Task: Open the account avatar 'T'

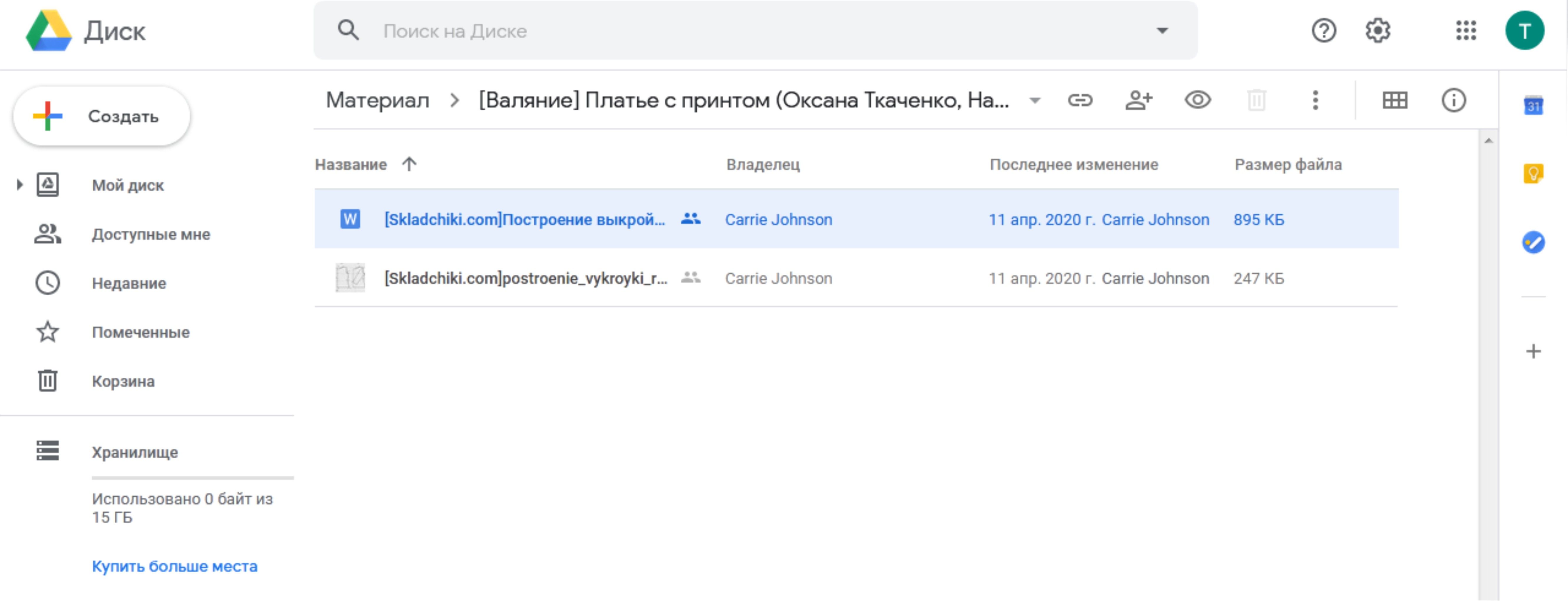Action: (x=1524, y=30)
